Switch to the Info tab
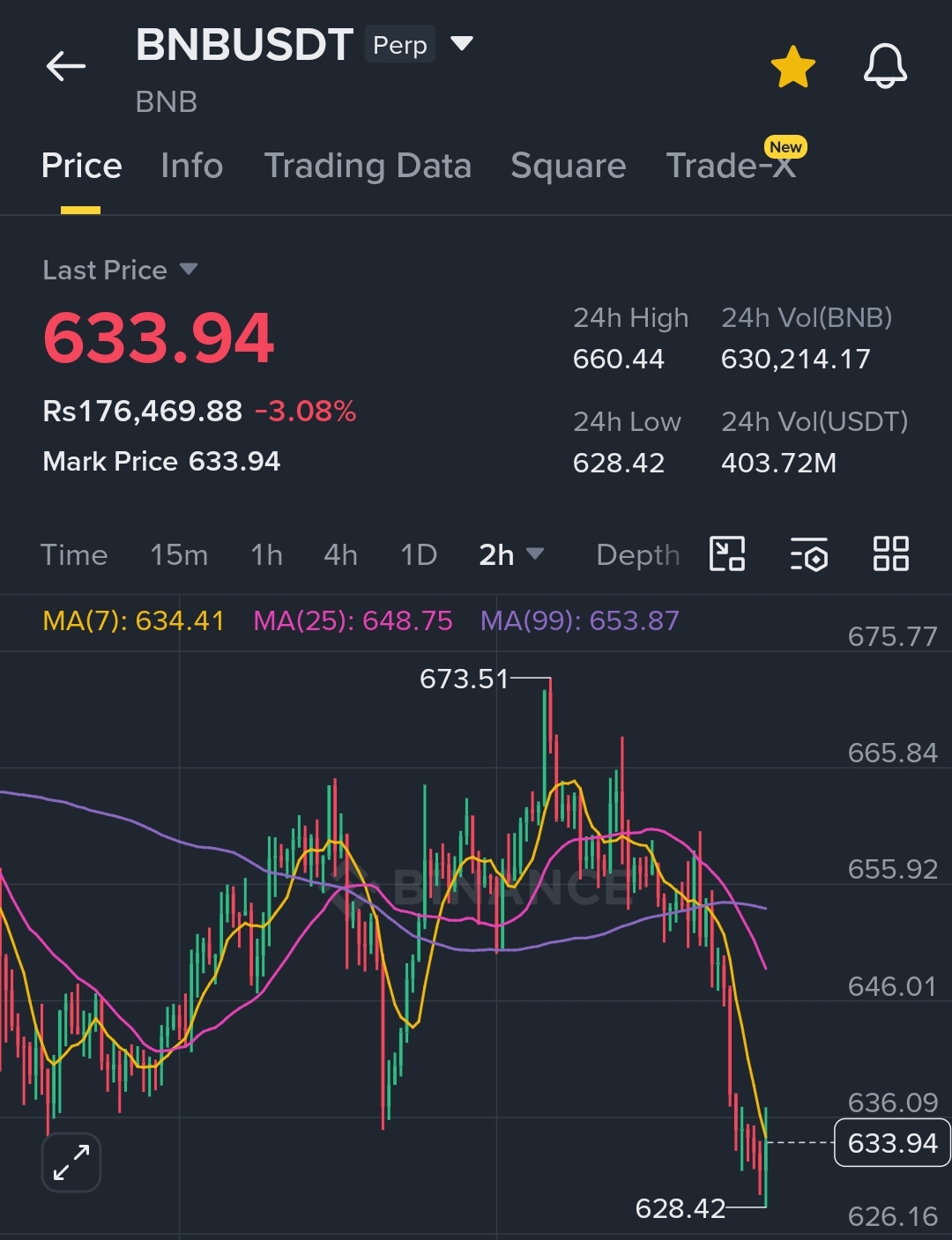Viewport: 952px width, 1240px height. coord(192,166)
